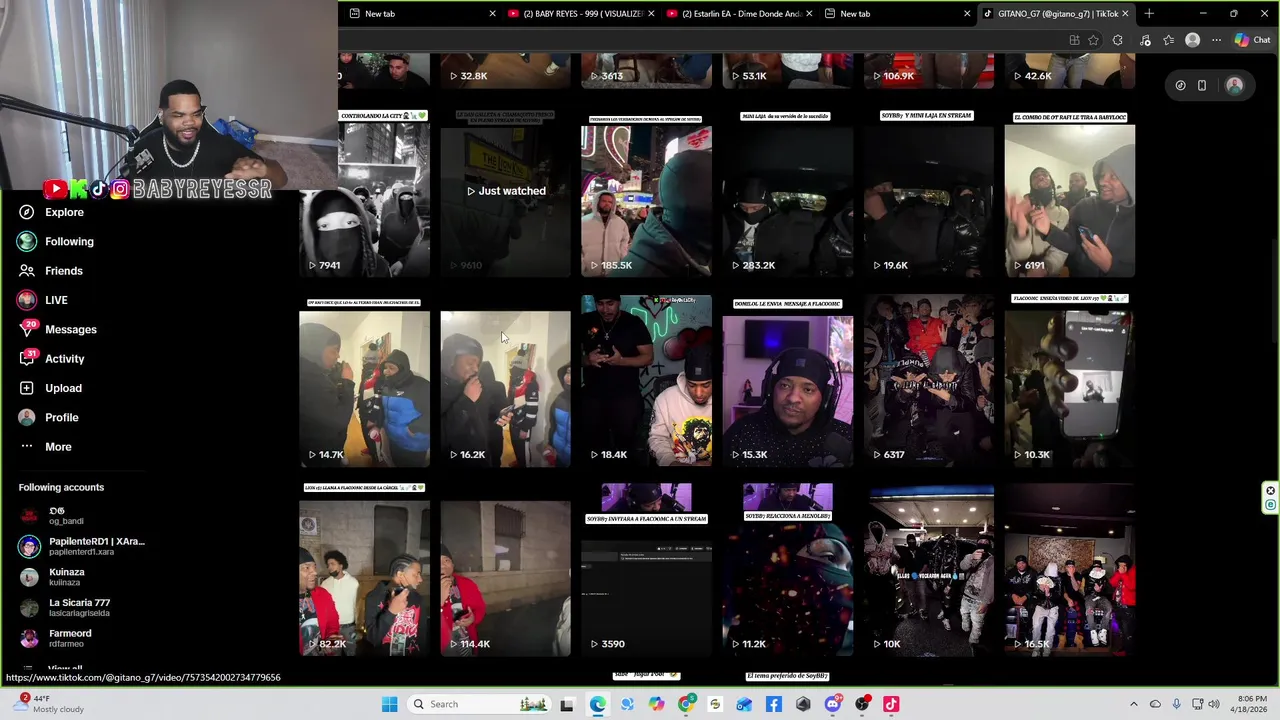This screenshot has width=1280, height=720.
Task: Open browser settings and more menu
Action: (1216, 40)
